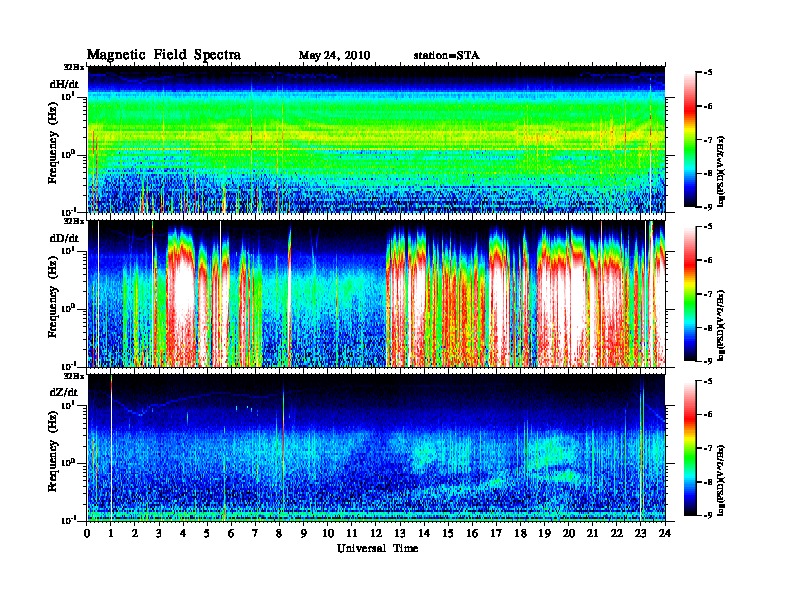792x612 pixels.
Task: Click hour "19" on the Universal Time axis
Action: (544, 534)
